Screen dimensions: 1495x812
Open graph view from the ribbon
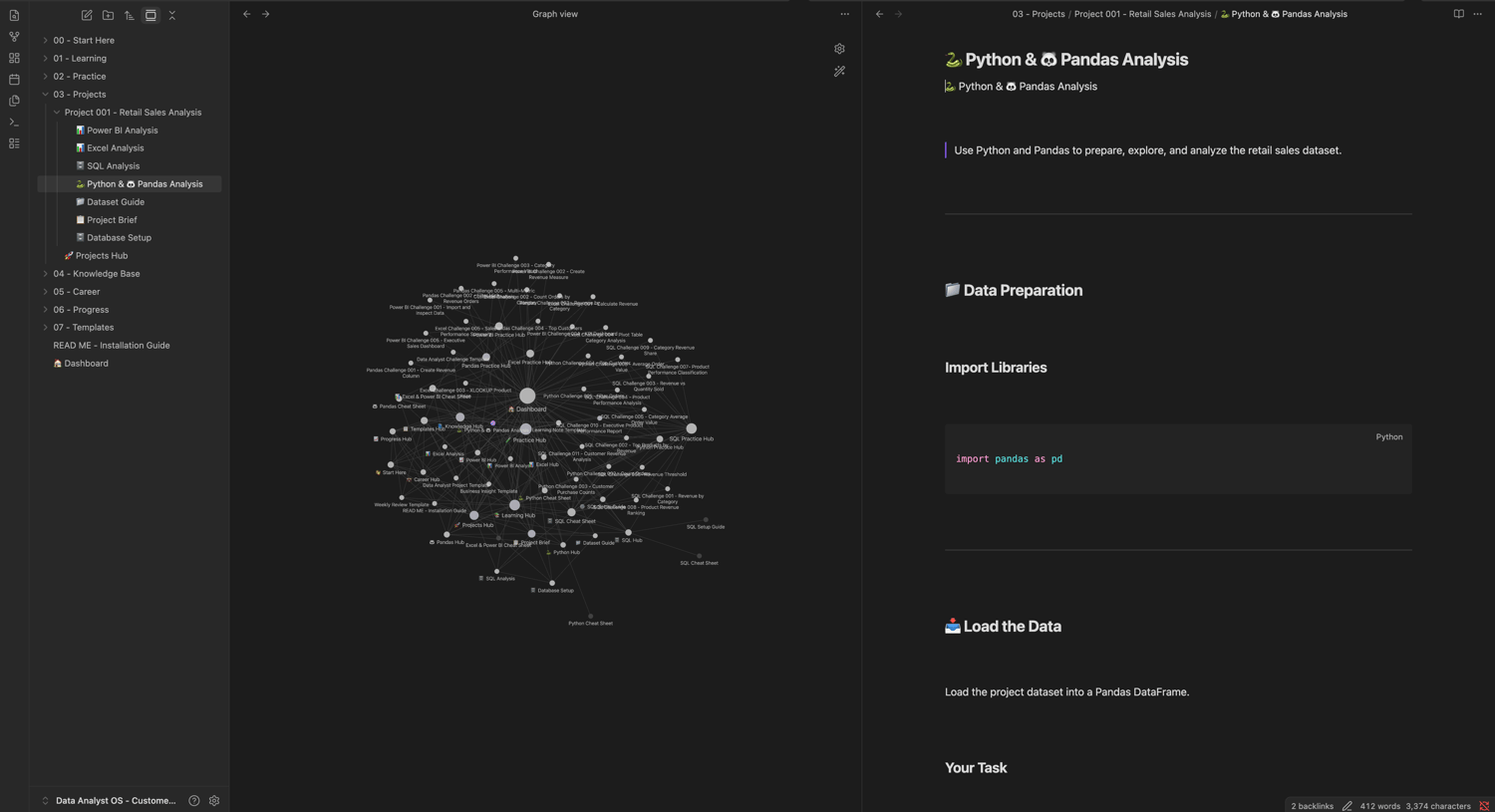click(14, 37)
